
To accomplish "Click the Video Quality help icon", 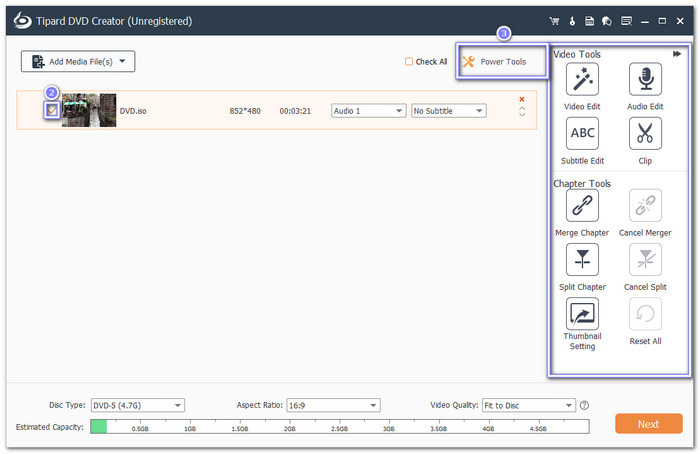I will [x=584, y=405].
